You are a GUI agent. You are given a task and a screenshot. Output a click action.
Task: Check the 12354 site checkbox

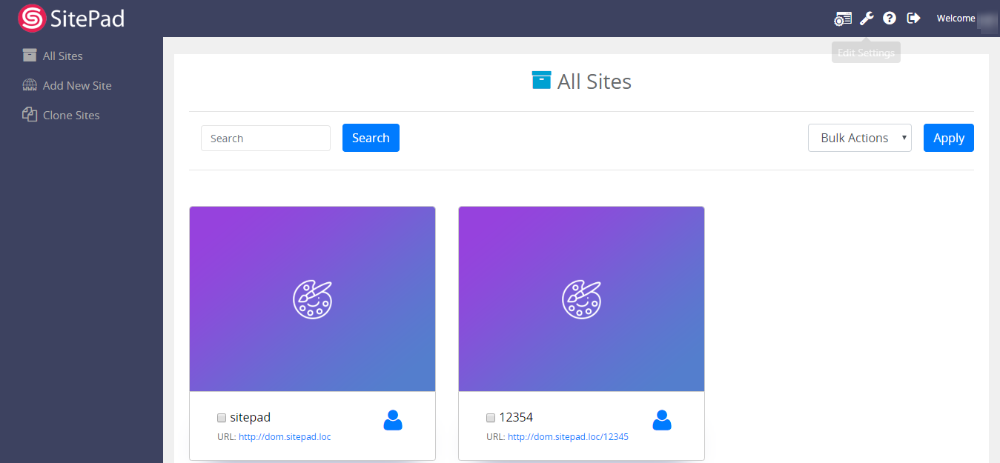(490, 417)
